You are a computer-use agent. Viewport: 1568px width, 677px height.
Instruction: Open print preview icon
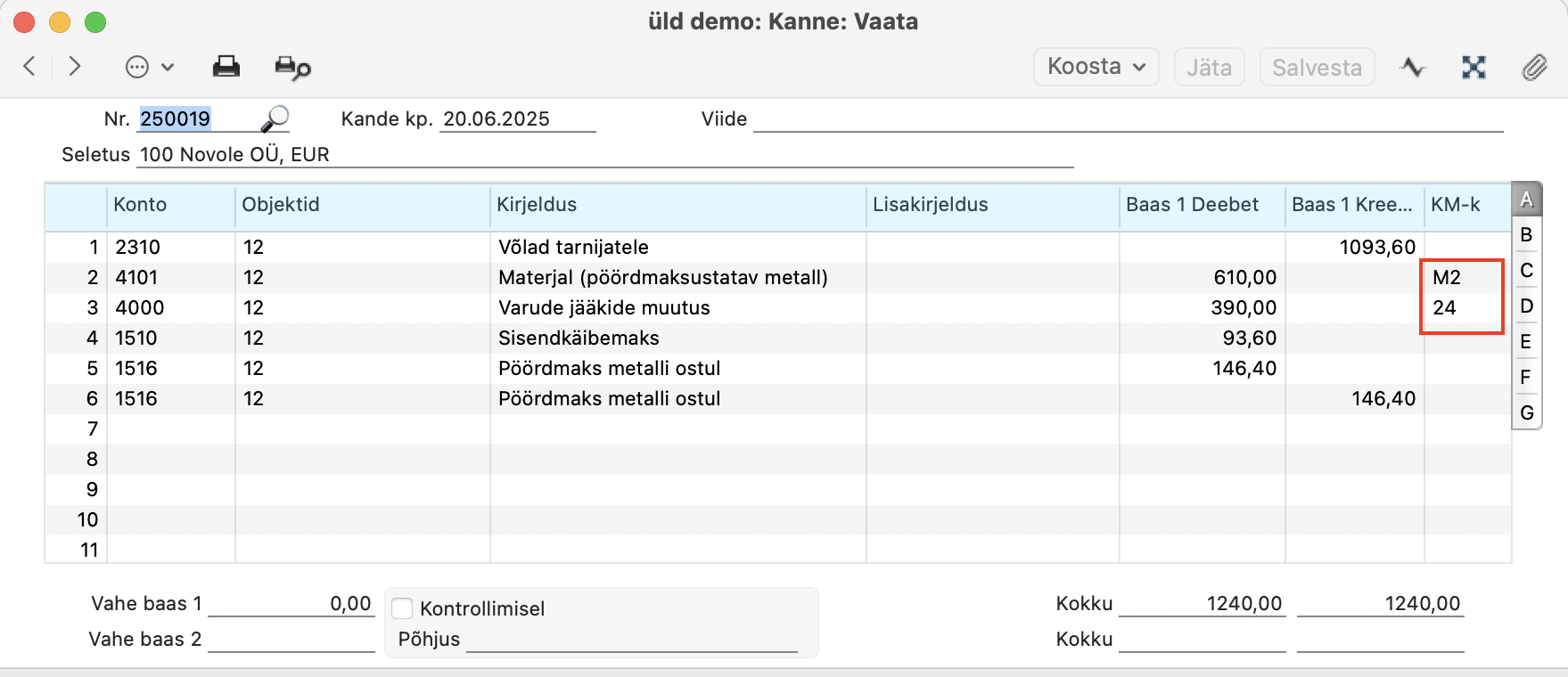click(292, 67)
